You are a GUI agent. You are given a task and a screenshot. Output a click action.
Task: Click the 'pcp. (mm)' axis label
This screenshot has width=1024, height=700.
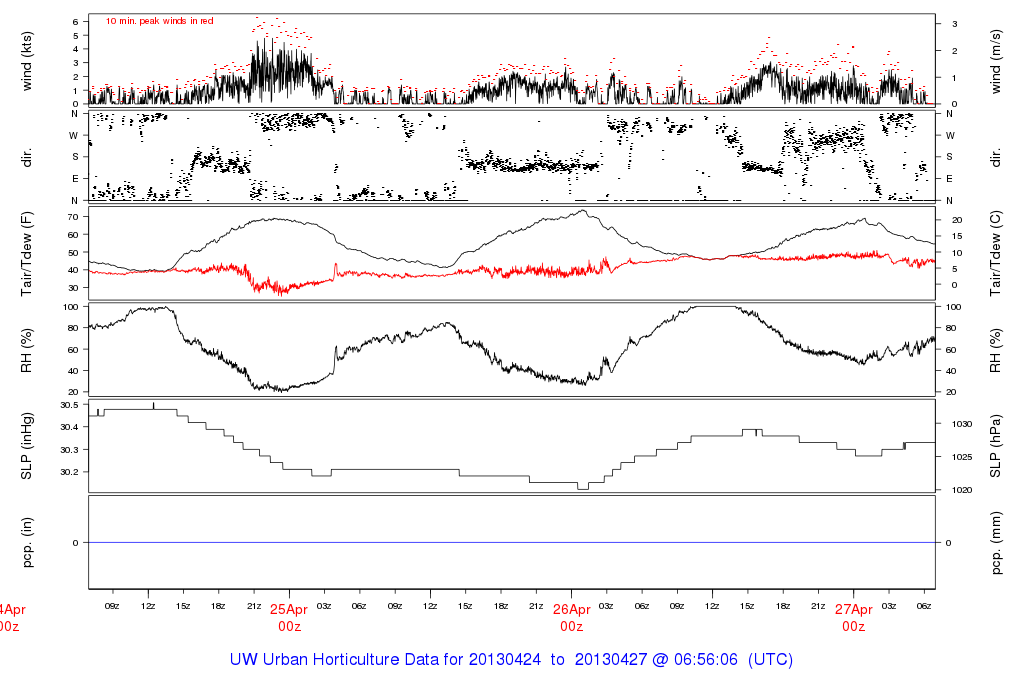tap(995, 543)
